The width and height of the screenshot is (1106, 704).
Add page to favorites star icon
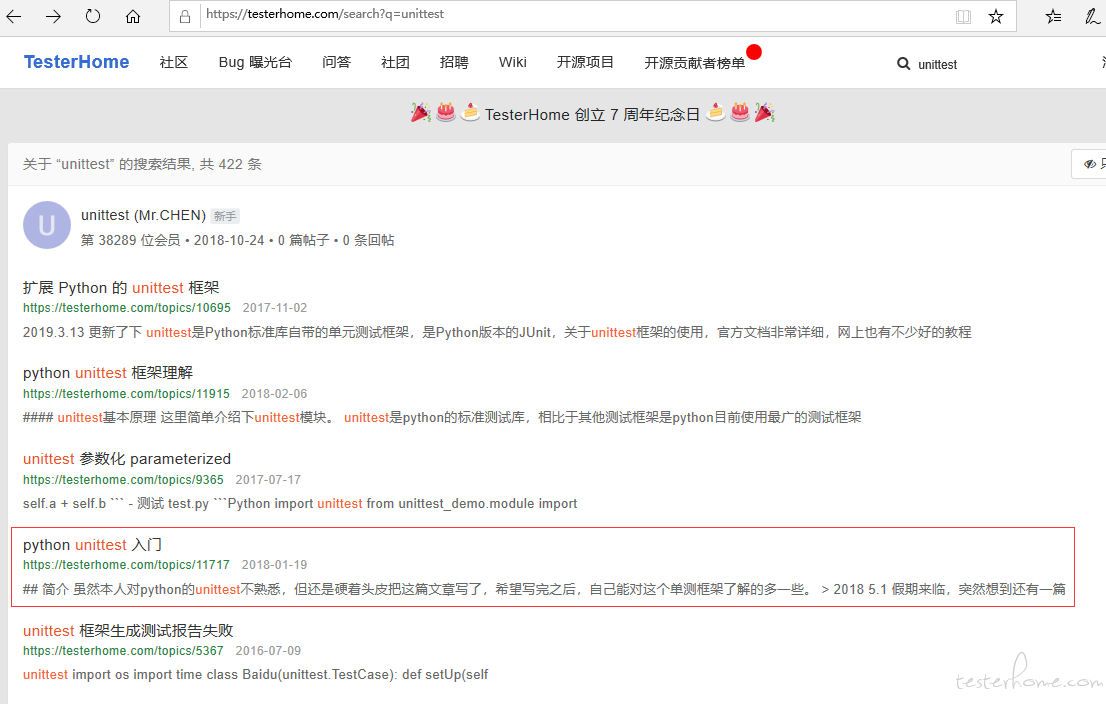pyautogui.click(x=995, y=17)
